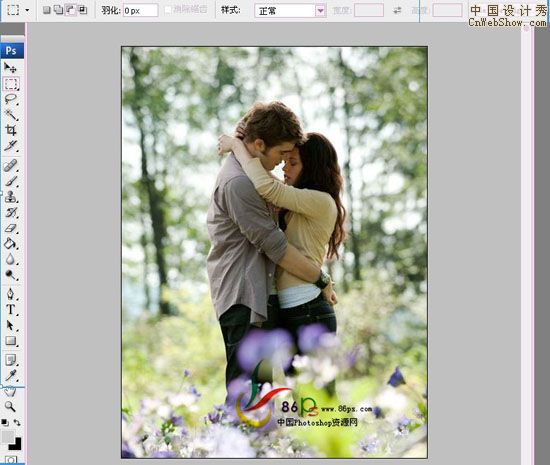The image size is (550, 465).
Task: Select the Magic Wand tool
Action: [11, 115]
